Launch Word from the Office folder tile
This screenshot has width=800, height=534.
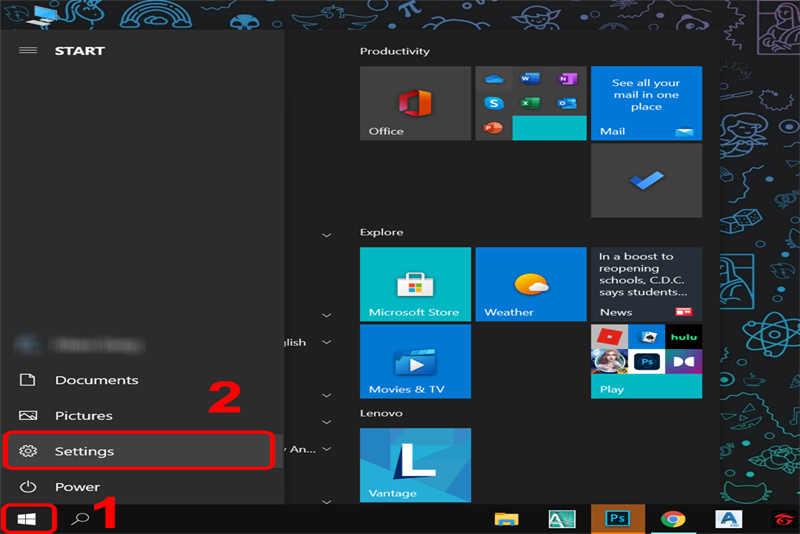click(530, 79)
